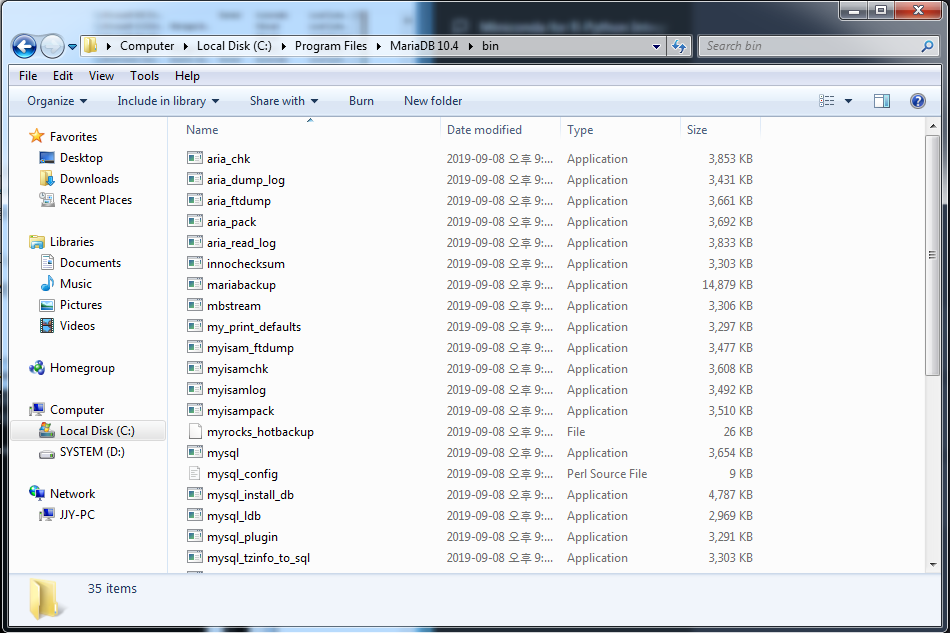Click Program Files in address breadcrumb
This screenshot has width=950, height=633.
pyautogui.click(x=331, y=46)
